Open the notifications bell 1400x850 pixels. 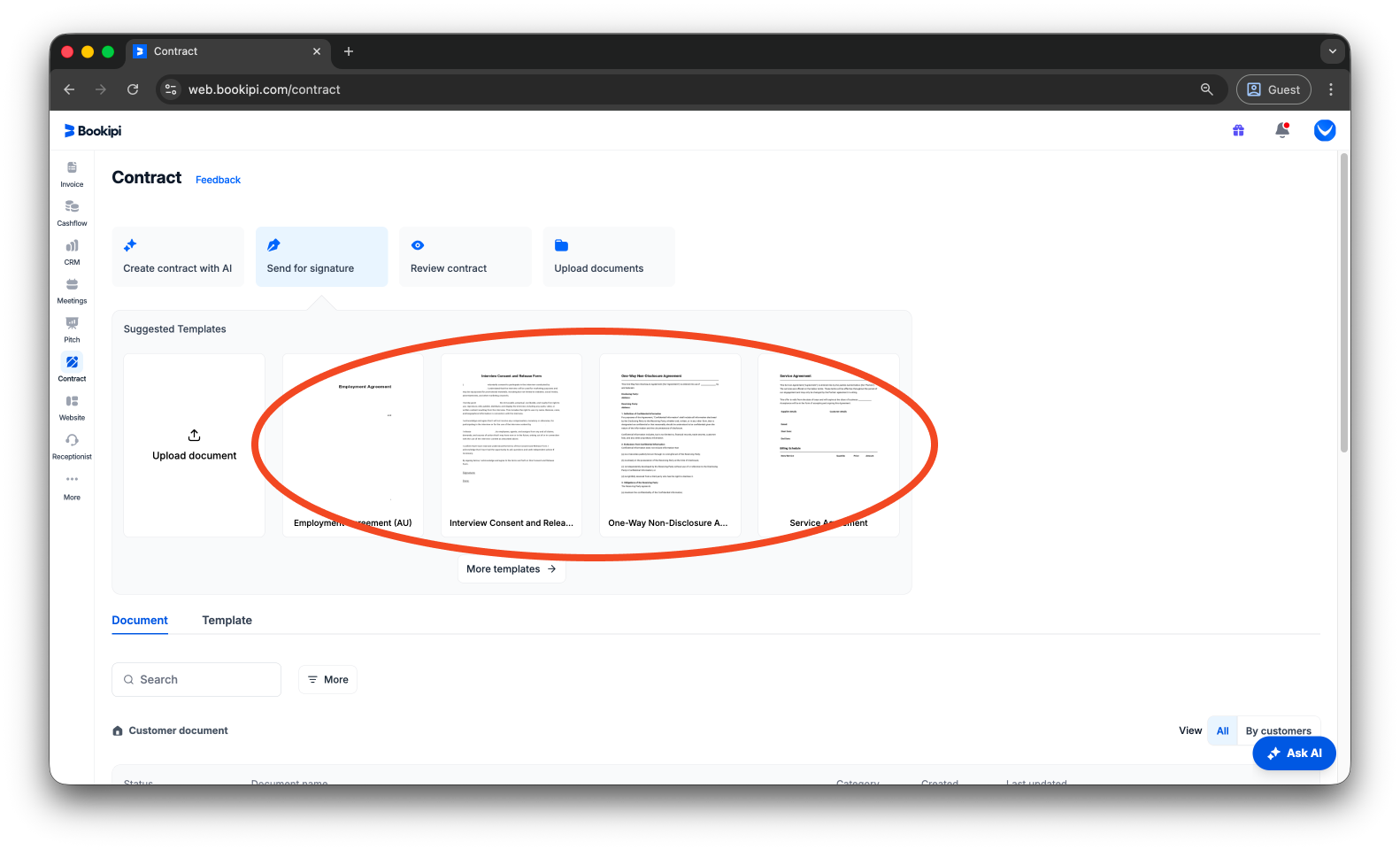[1281, 131]
